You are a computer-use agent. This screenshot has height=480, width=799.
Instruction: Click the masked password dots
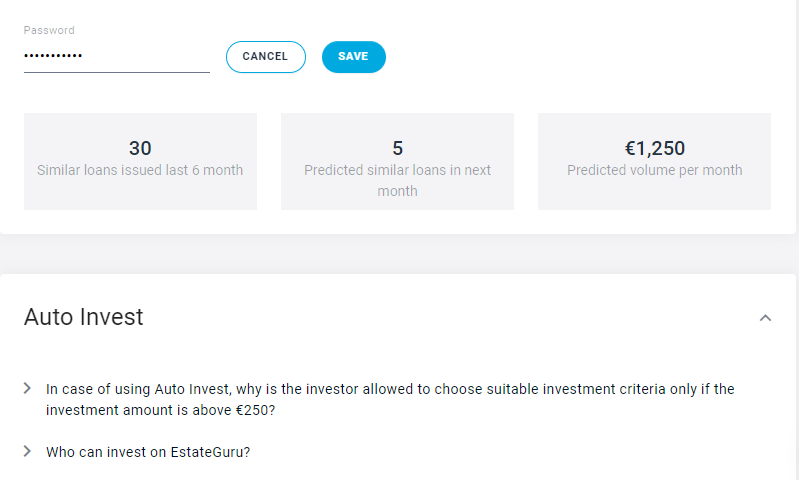(x=53, y=56)
